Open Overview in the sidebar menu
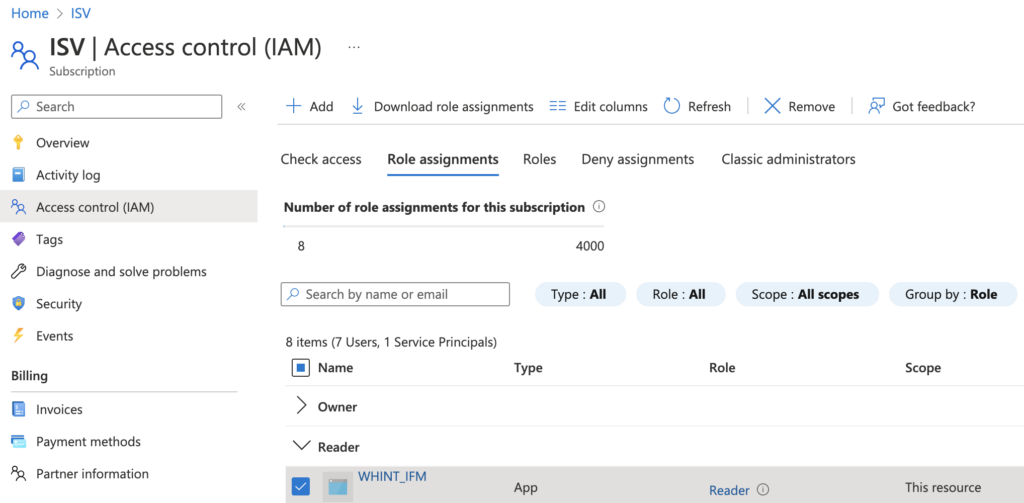Image resolution: width=1024 pixels, height=503 pixels. coord(63,142)
